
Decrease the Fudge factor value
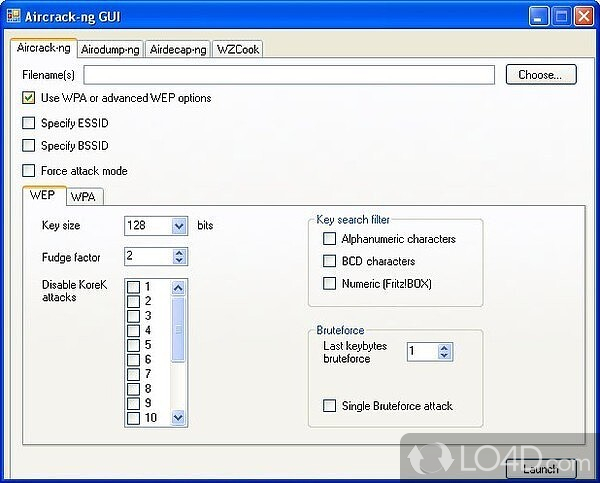click(179, 260)
